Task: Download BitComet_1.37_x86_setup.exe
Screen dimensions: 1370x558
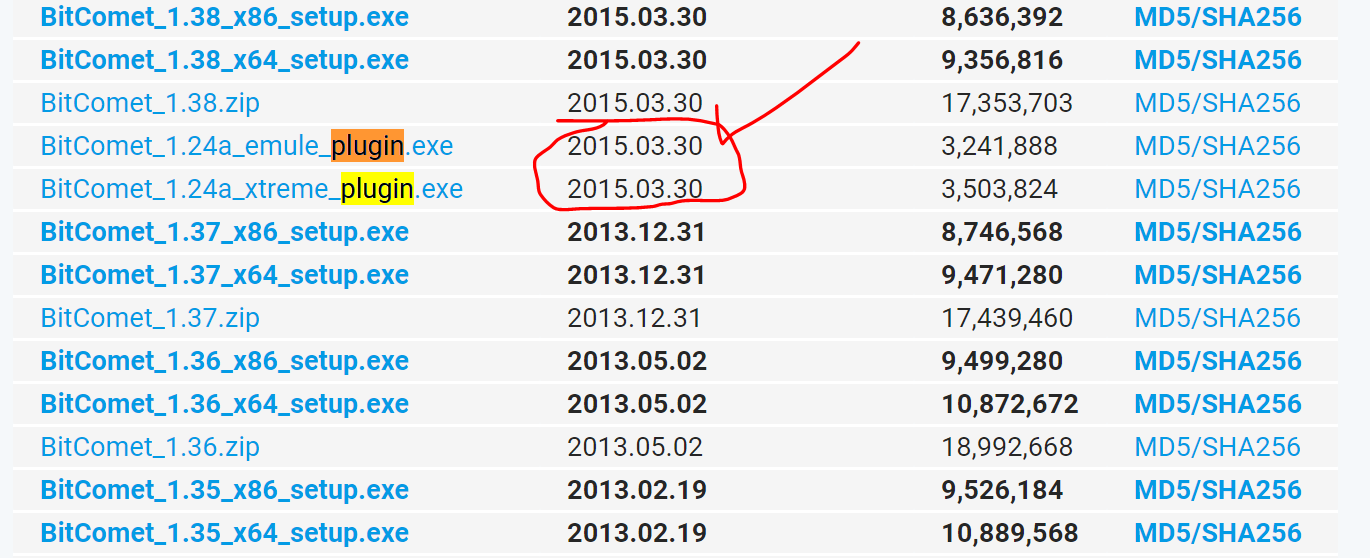Action: [225, 232]
